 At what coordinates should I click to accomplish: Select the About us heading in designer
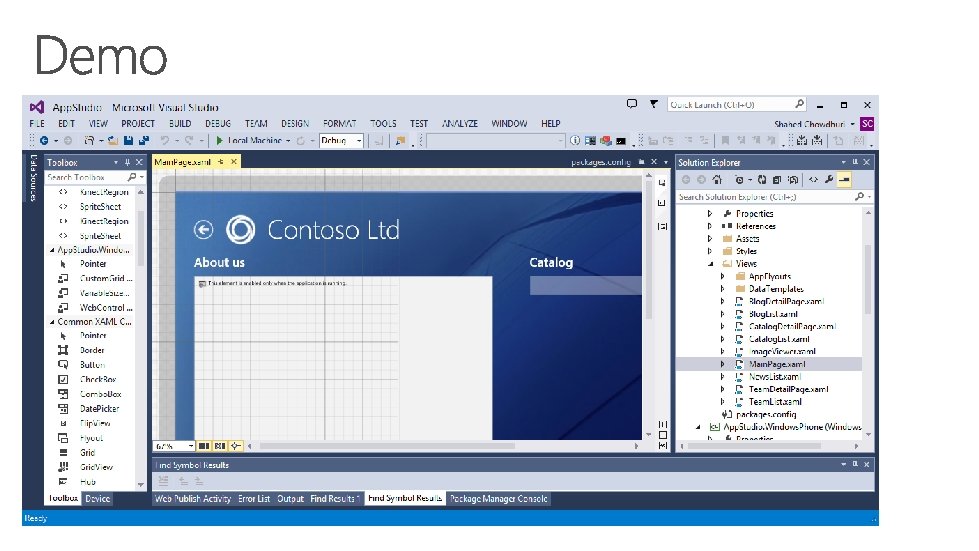point(219,263)
